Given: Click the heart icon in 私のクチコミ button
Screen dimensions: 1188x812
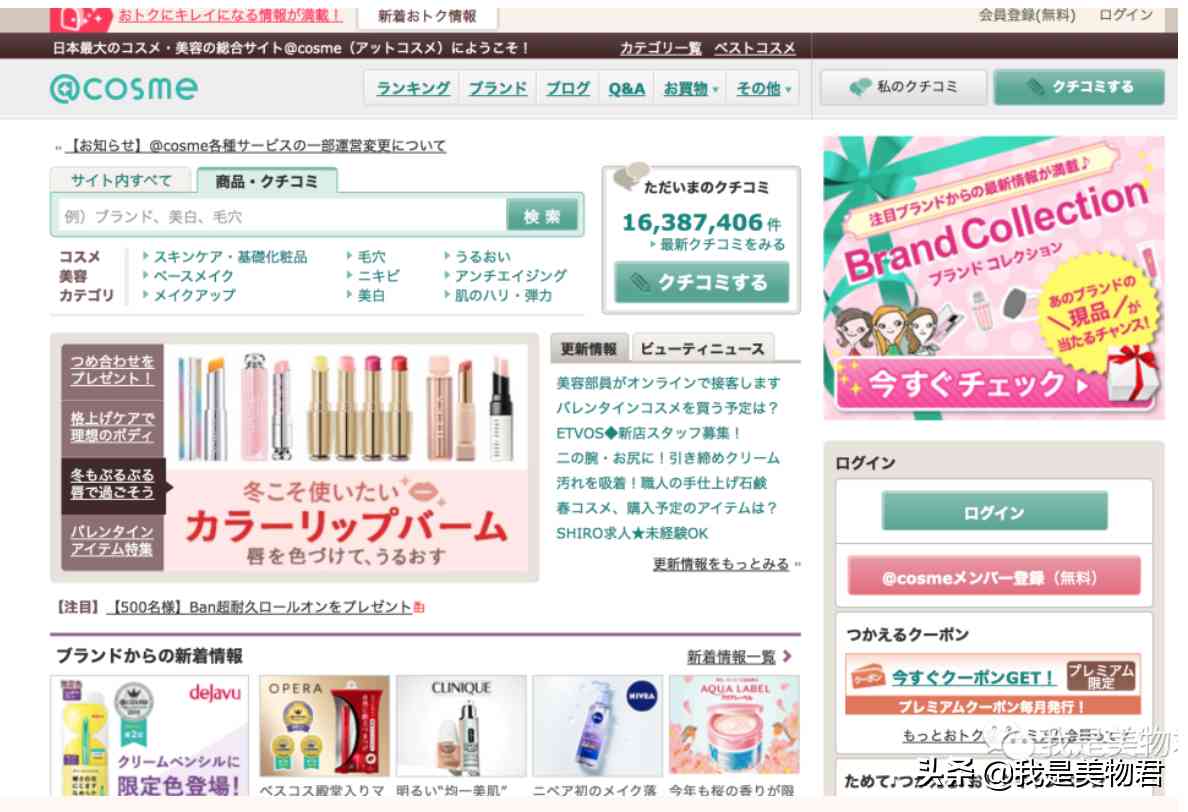Looking at the screenshot, I should 860,87.
